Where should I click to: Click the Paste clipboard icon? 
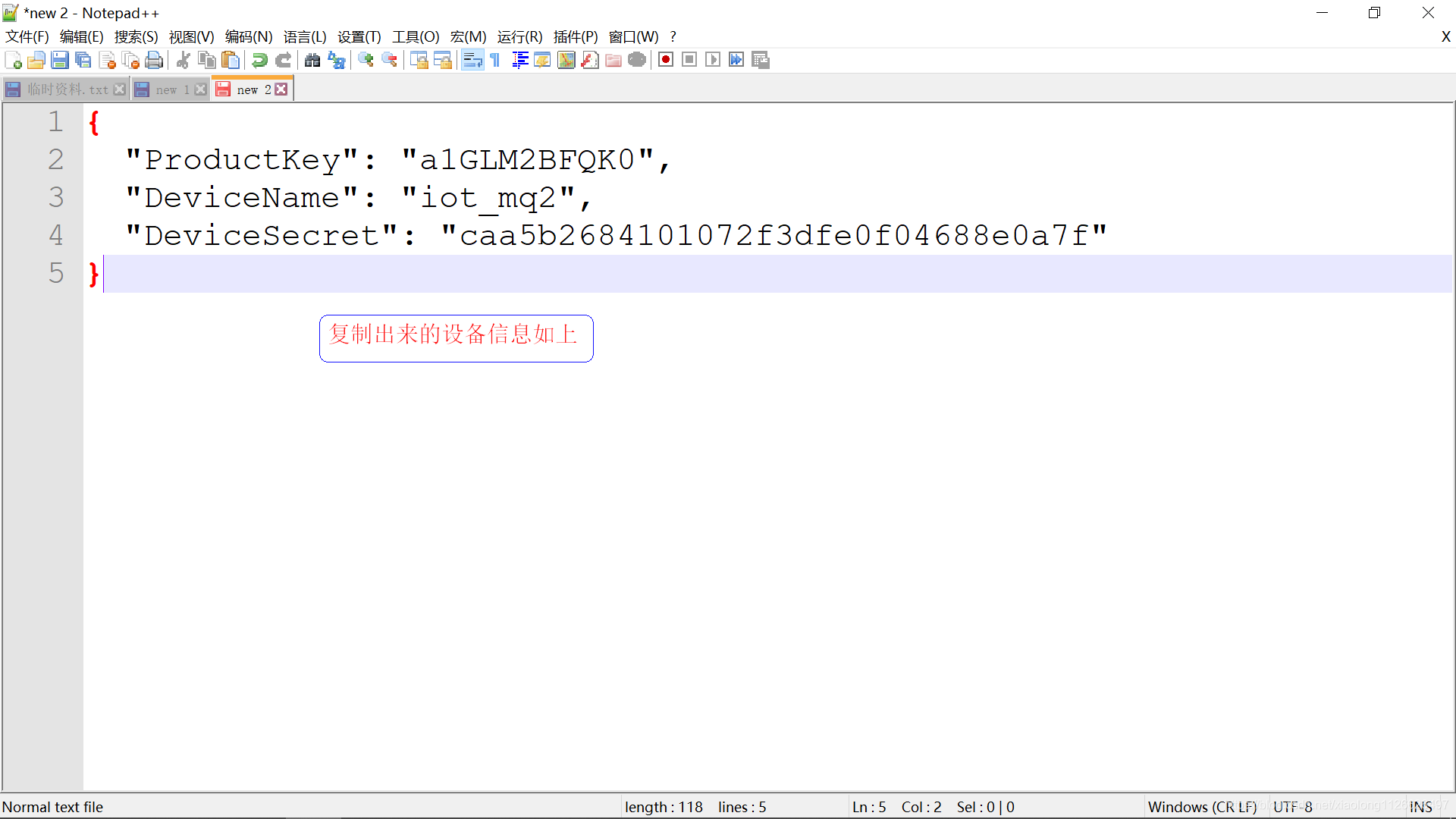[x=231, y=60]
